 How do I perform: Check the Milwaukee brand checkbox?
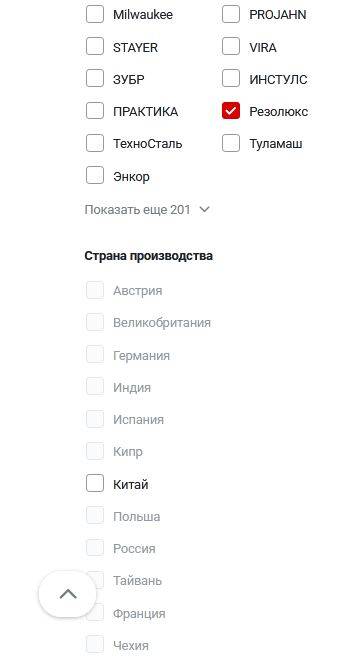coord(95,14)
